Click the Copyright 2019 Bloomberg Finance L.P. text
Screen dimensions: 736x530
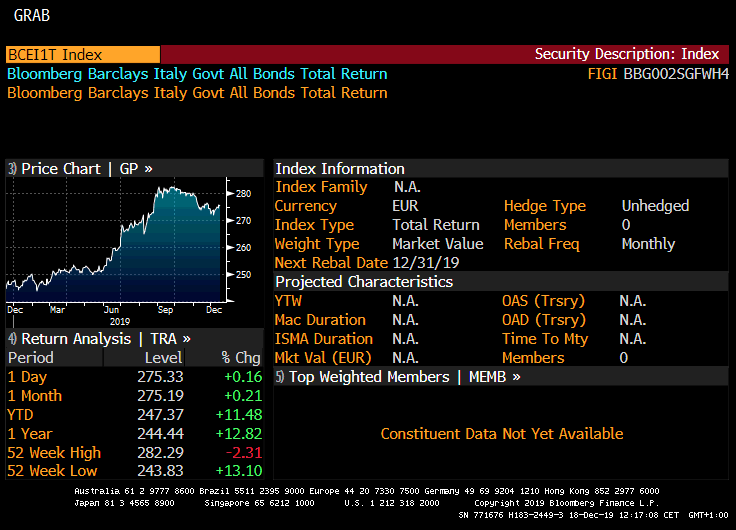click(567, 503)
